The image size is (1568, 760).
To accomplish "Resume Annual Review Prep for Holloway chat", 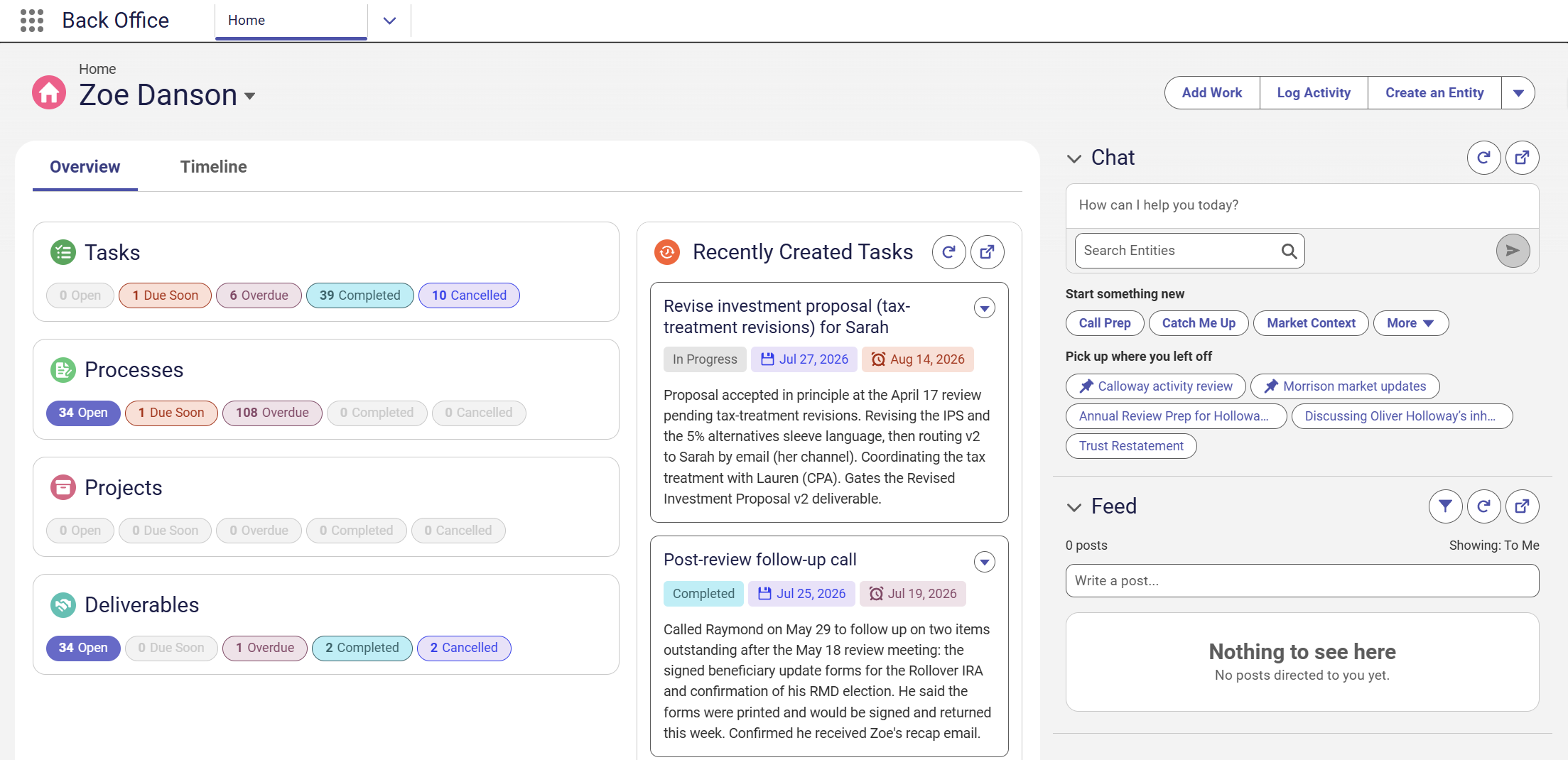I will (1176, 416).
